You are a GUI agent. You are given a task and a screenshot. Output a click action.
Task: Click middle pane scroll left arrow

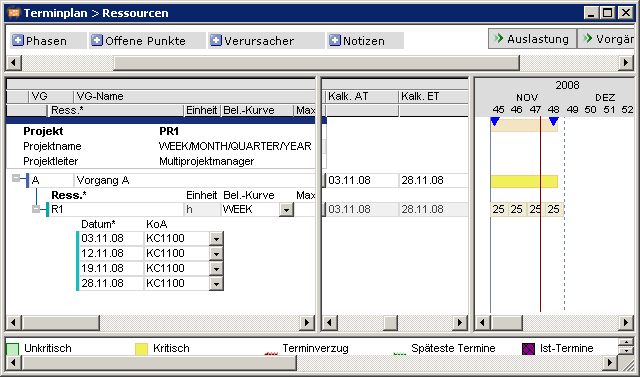330,323
